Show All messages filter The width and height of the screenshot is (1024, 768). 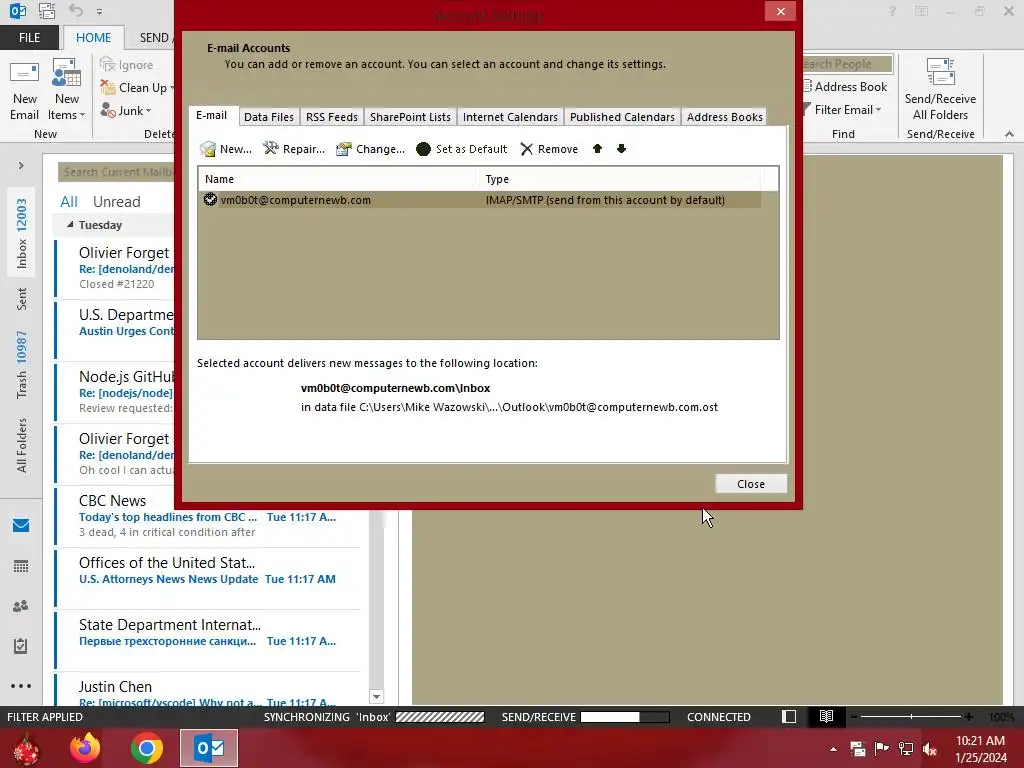coord(69,202)
